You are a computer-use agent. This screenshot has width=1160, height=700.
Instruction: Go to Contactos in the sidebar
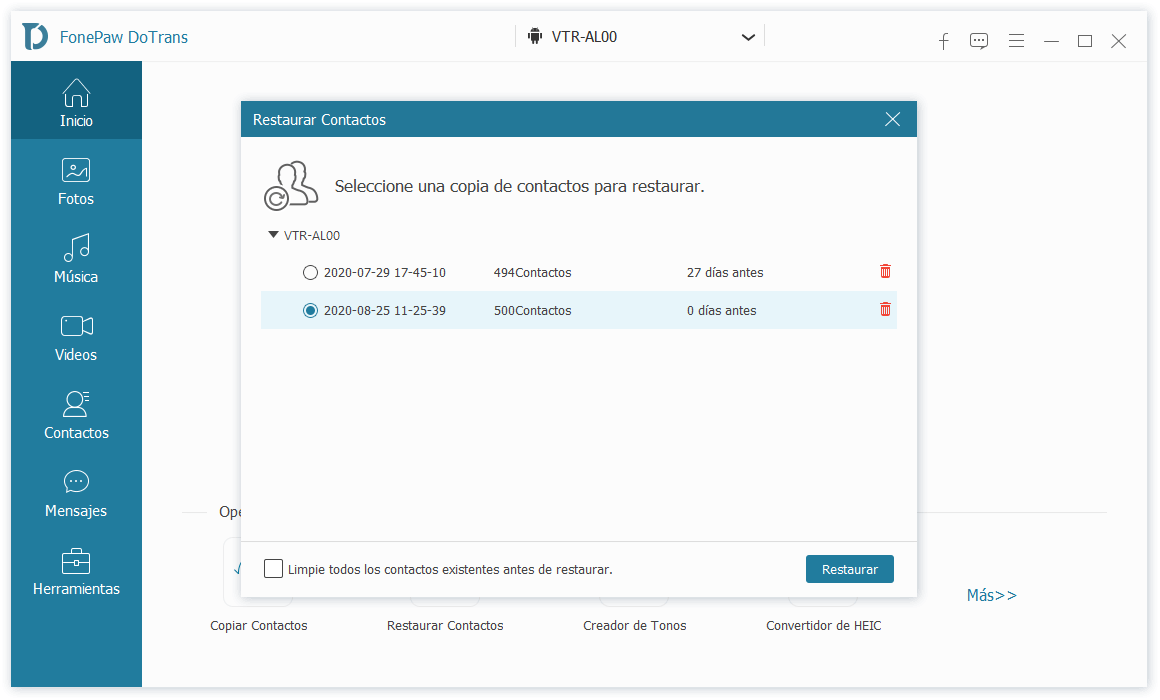[x=76, y=416]
